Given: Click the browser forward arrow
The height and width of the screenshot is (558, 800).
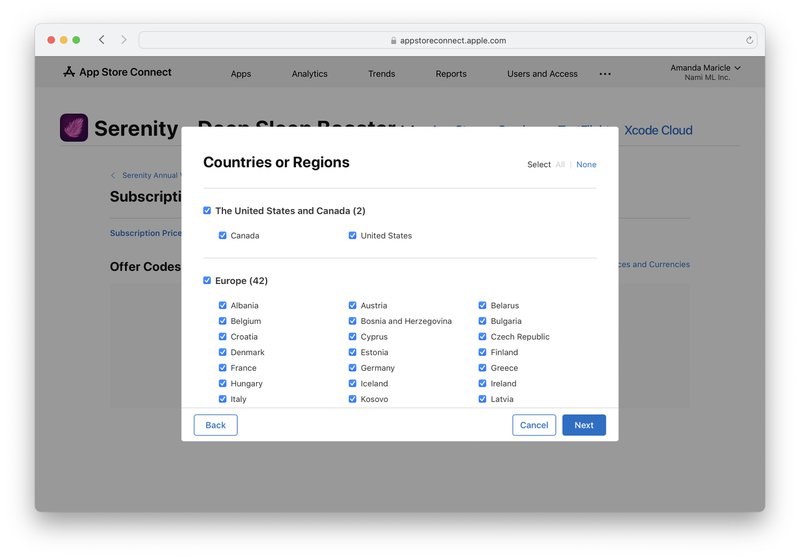Looking at the screenshot, I should point(123,40).
